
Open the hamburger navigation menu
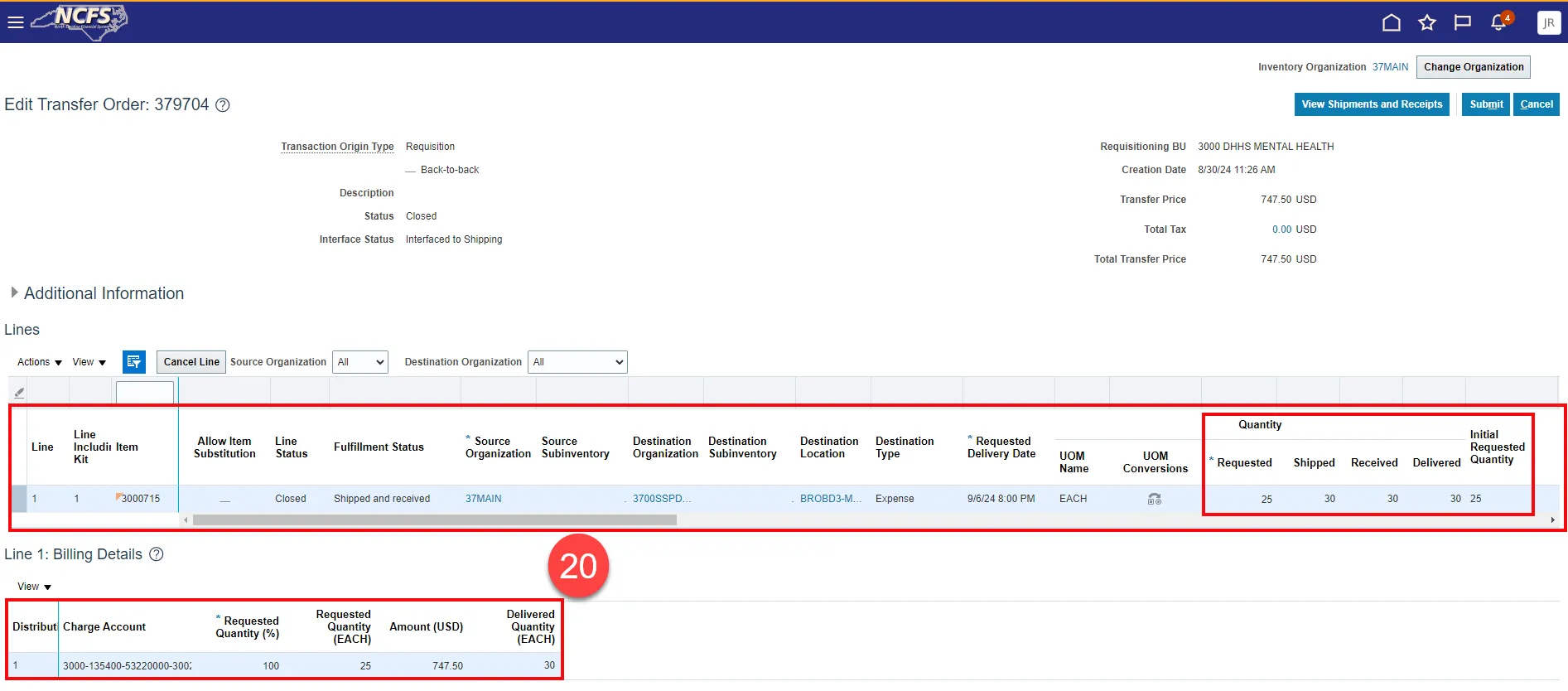tap(15, 22)
